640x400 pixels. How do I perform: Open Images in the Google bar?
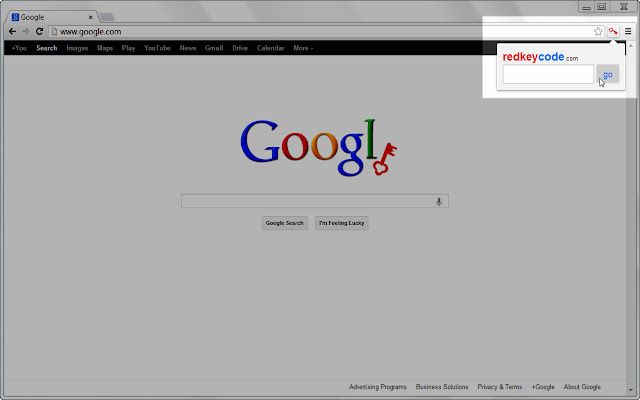[x=77, y=48]
